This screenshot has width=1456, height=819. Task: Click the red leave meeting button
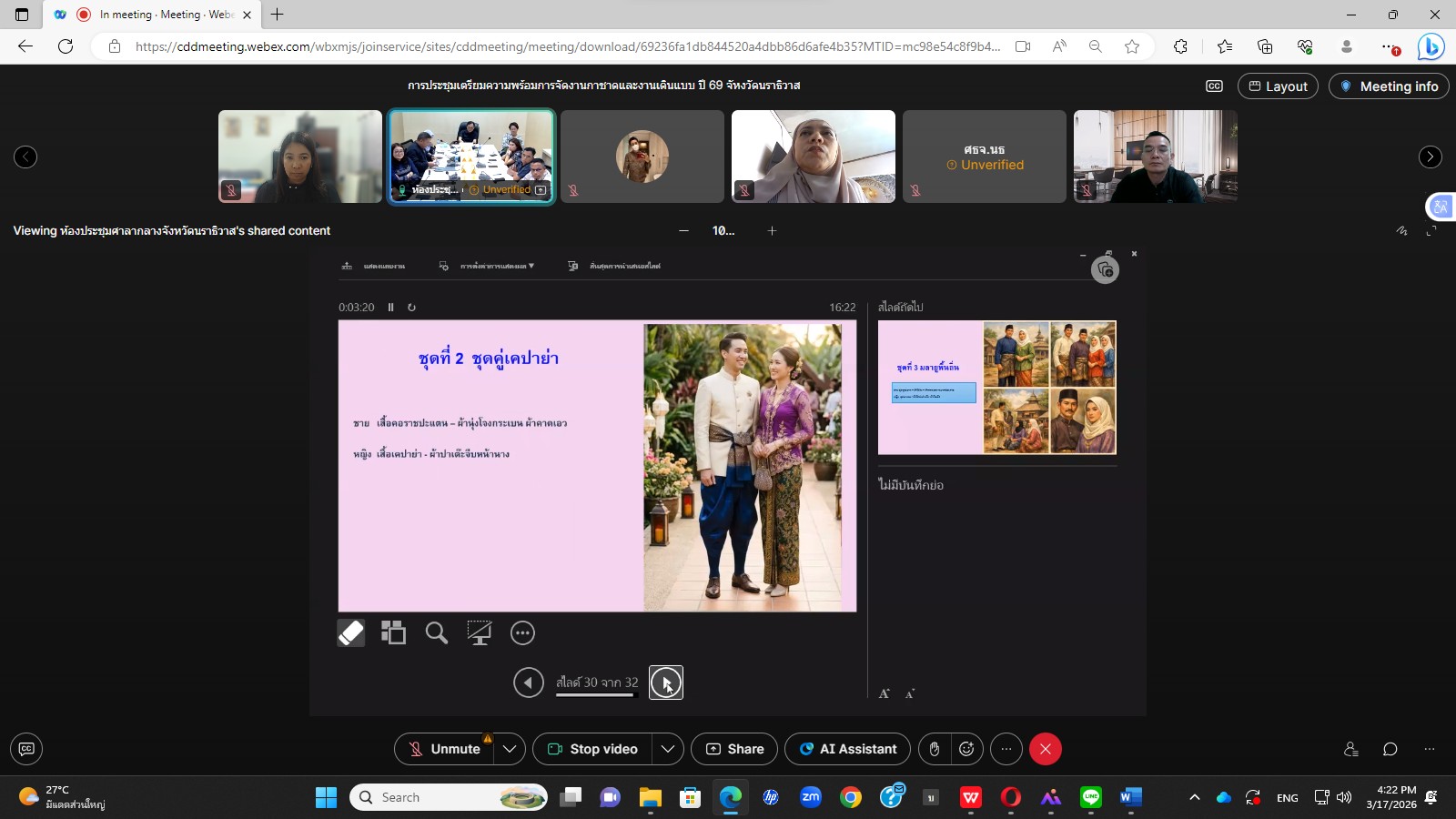(x=1046, y=749)
